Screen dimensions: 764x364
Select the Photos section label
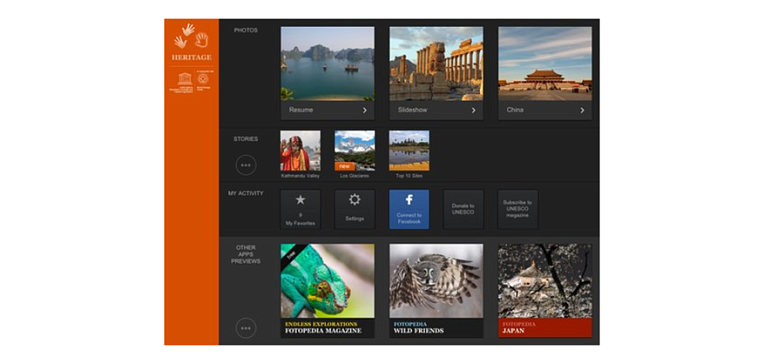(x=246, y=30)
